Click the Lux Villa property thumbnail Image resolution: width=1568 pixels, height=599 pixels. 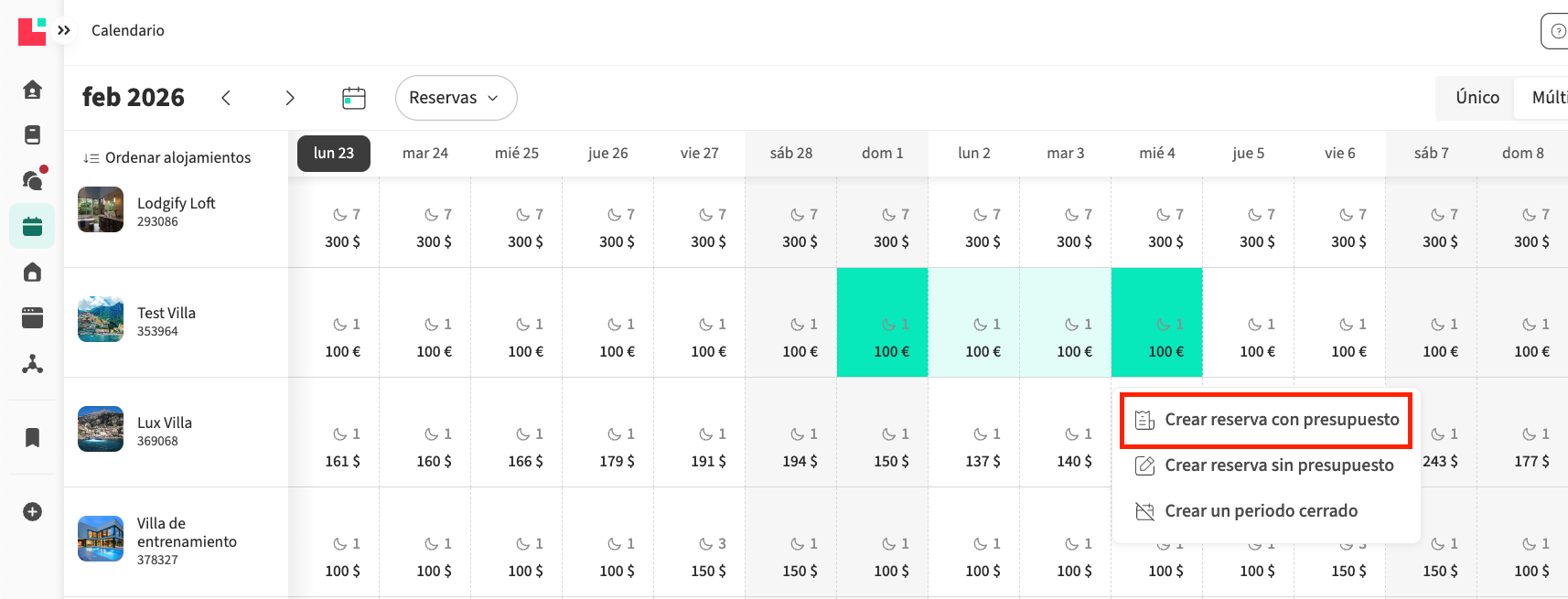(x=101, y=429)
